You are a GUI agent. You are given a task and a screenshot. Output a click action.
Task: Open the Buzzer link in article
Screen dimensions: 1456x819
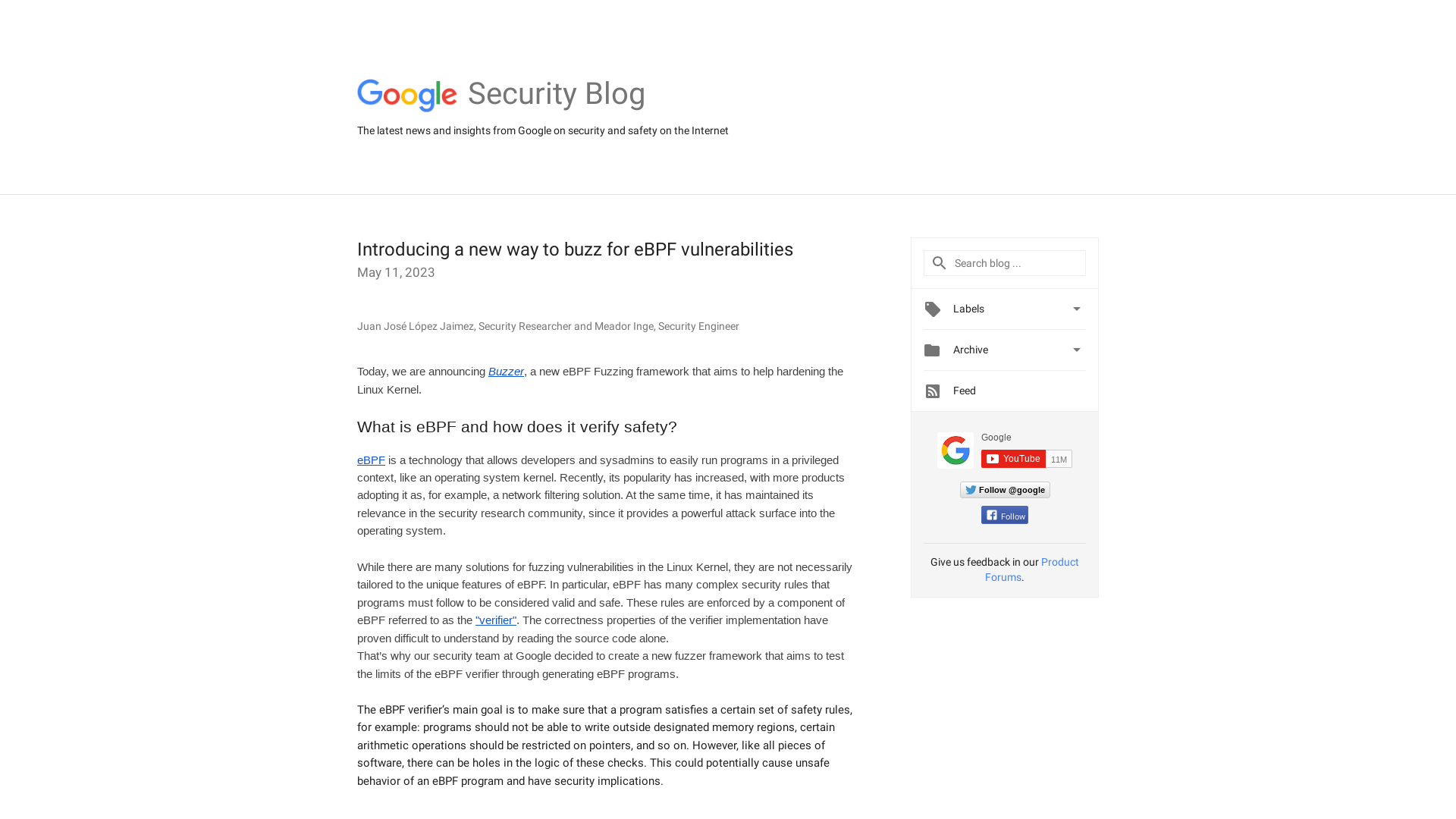point(506,371)
